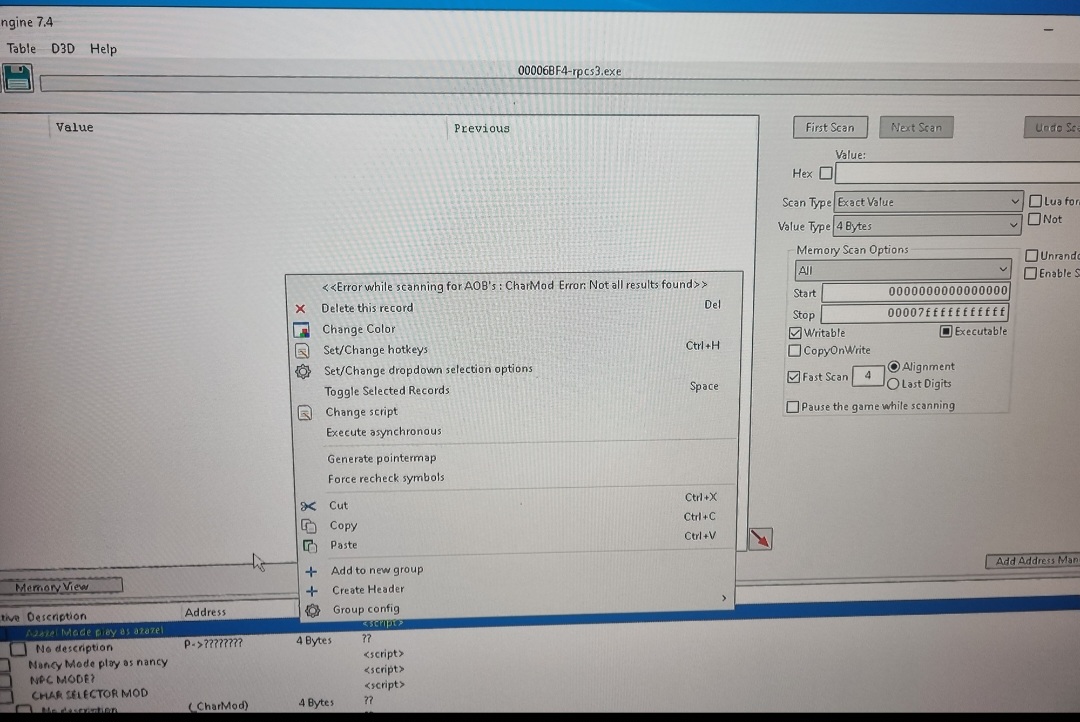Open the Scan Type dropdown
The image size is (1080, 722).
(x=928, y=202)
